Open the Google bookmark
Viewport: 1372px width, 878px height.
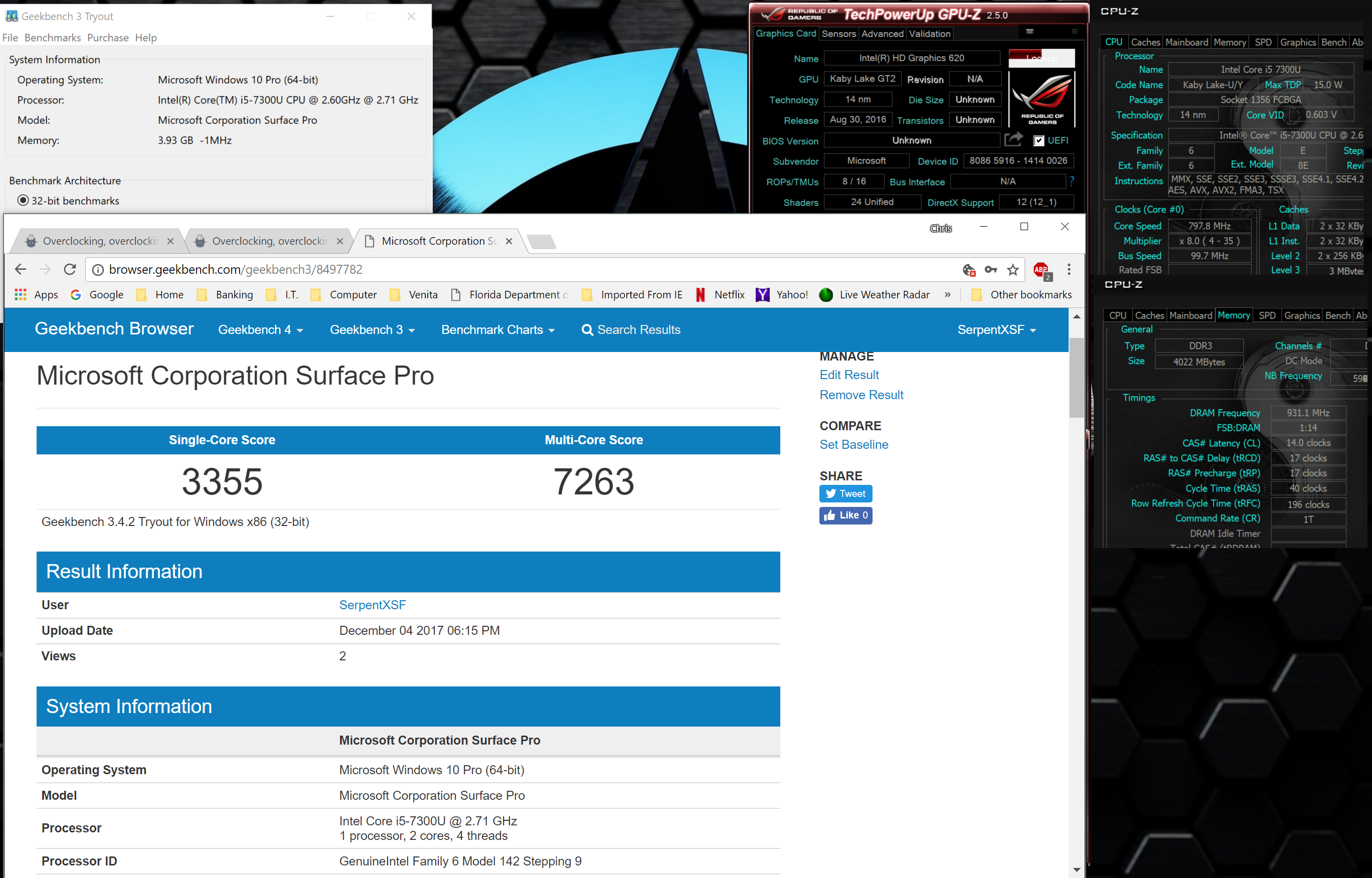[96, 295]
